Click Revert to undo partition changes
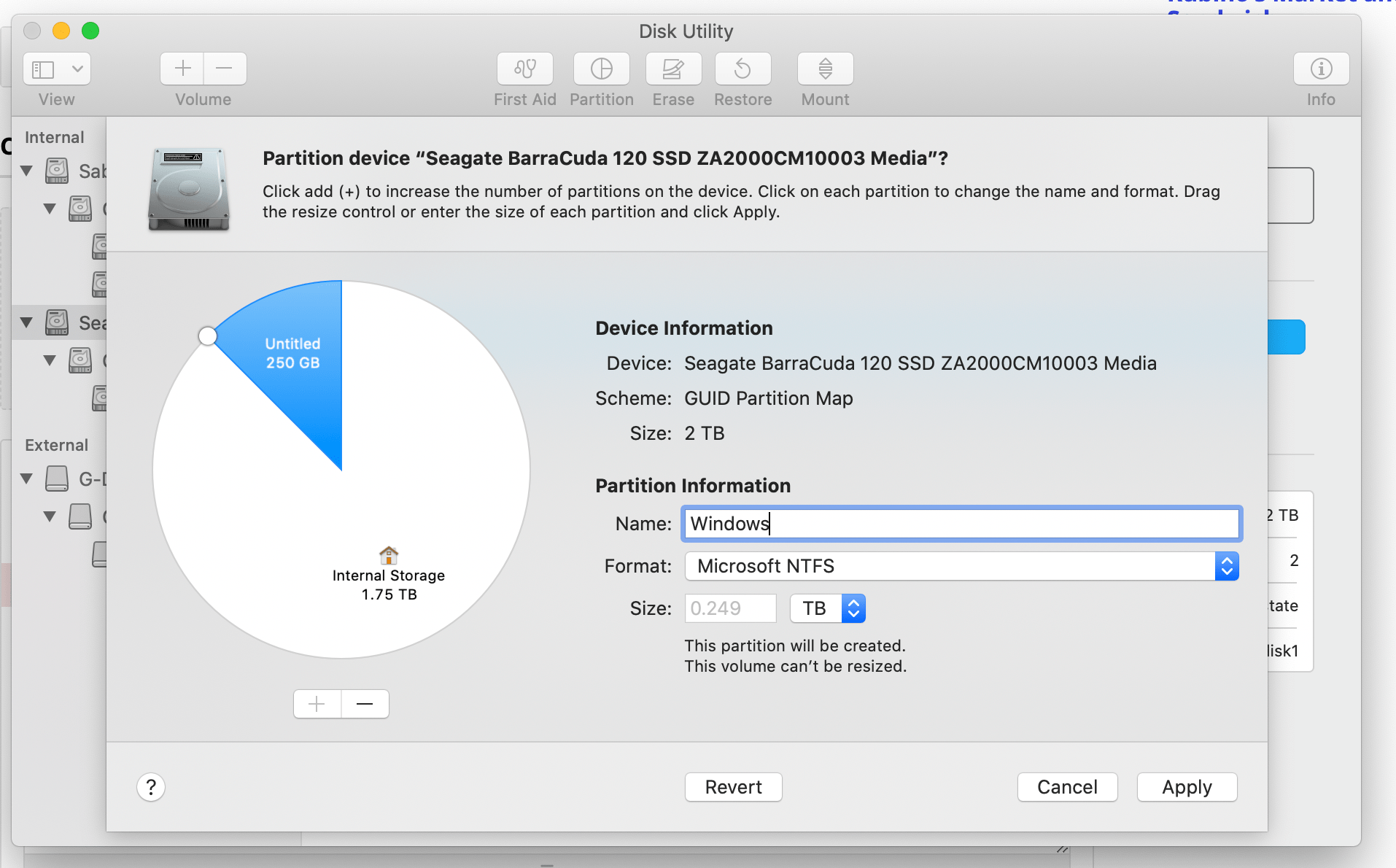 [733, 787]
